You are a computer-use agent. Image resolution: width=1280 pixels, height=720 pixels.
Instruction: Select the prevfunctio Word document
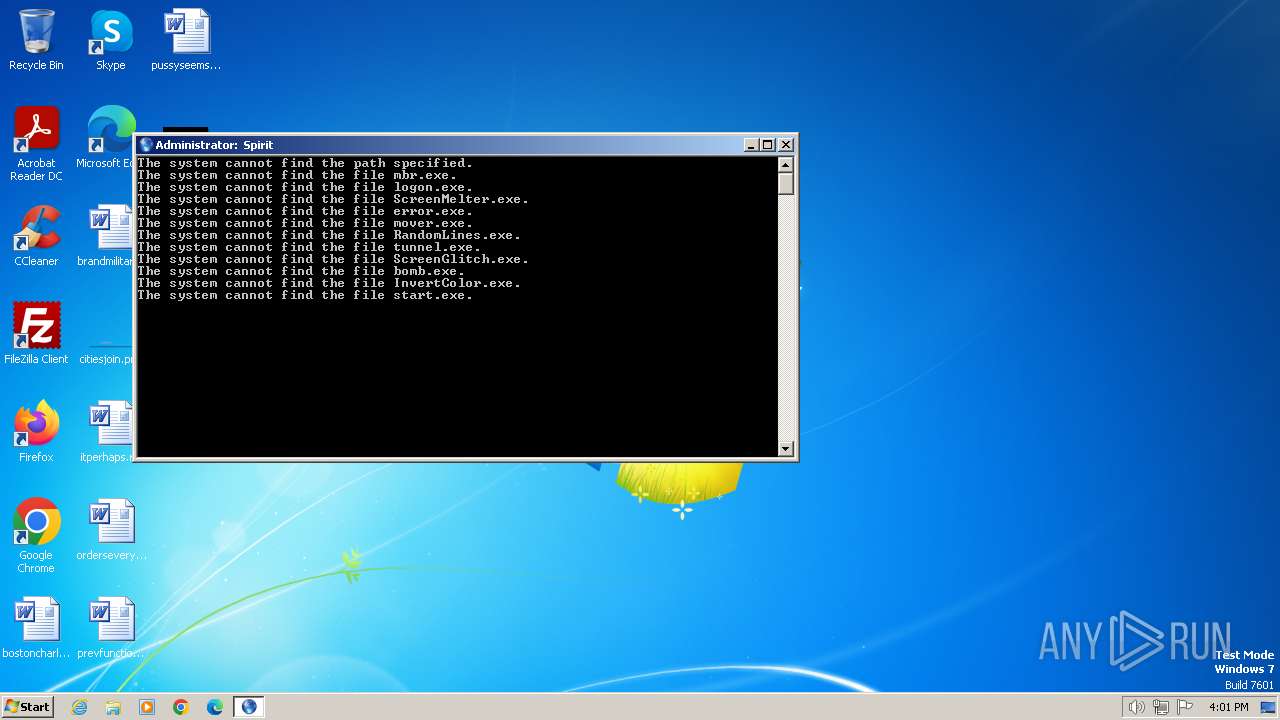click(111, 628)
